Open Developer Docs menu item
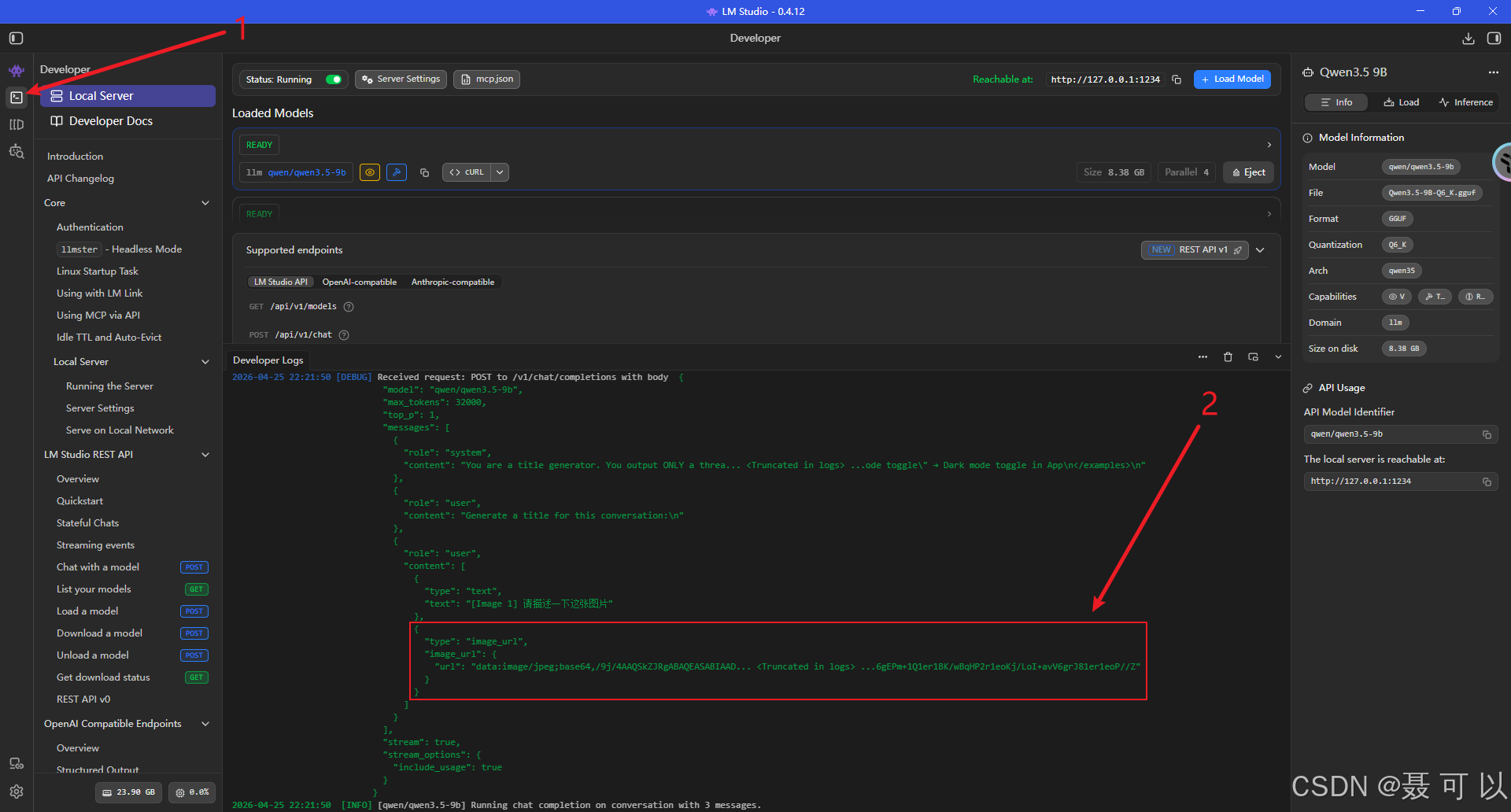 [127, 121]
